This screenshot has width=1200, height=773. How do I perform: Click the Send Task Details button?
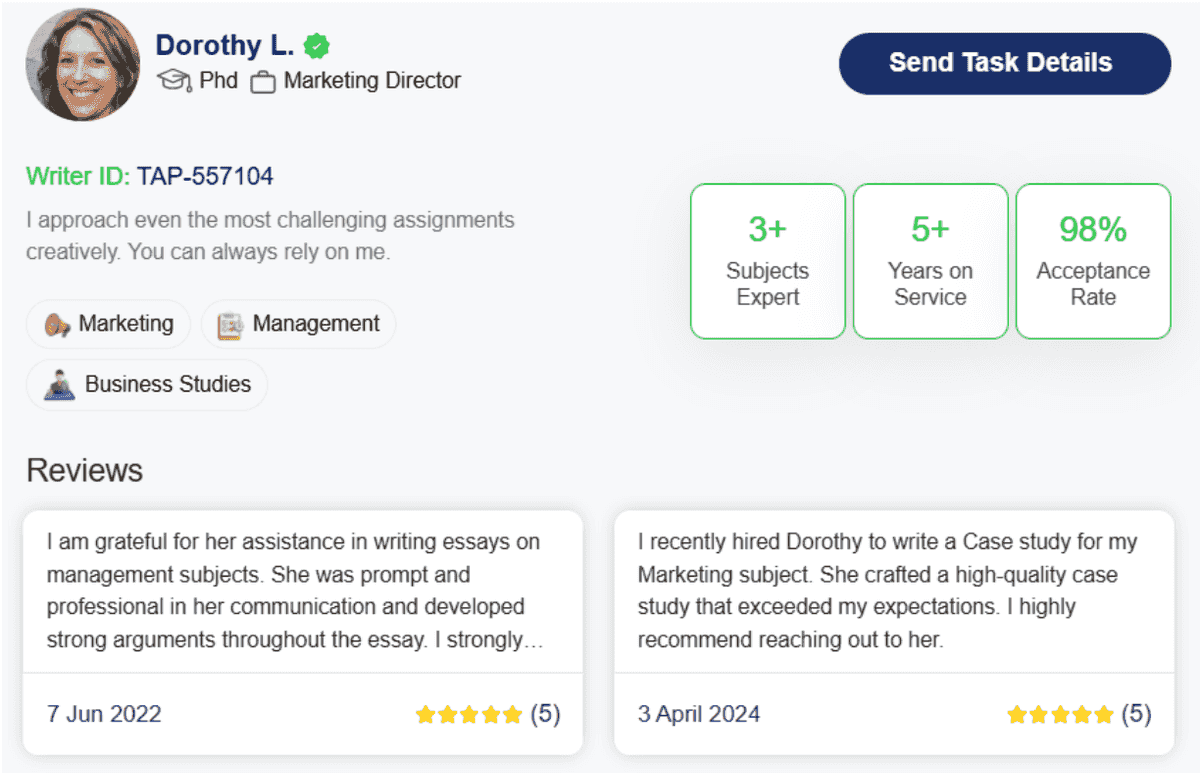point(1004,63)
